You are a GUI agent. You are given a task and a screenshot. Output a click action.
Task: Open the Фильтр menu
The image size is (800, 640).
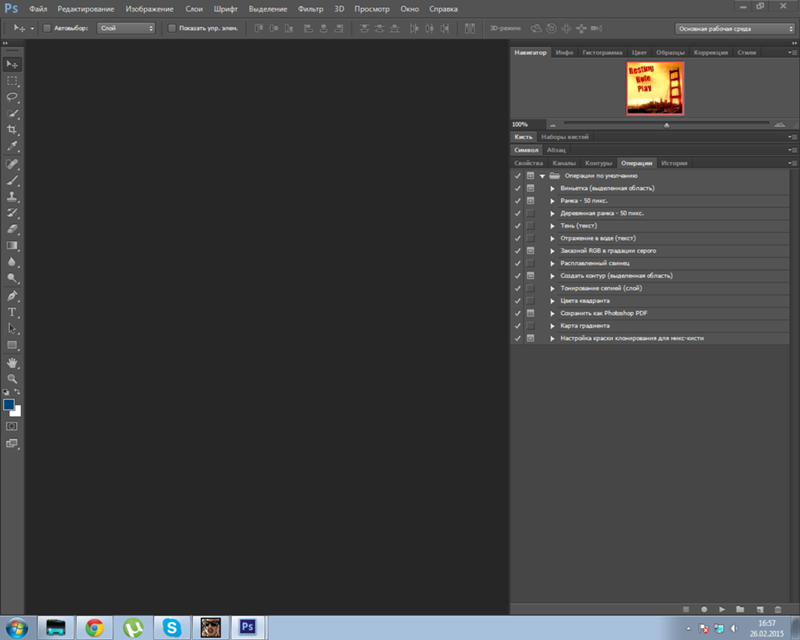tap(310, 8)
